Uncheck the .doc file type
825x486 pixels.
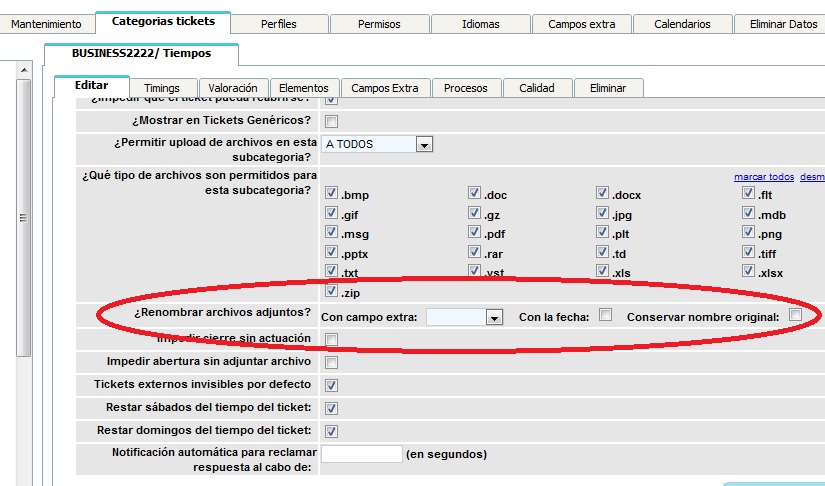(x=474, y=193)
